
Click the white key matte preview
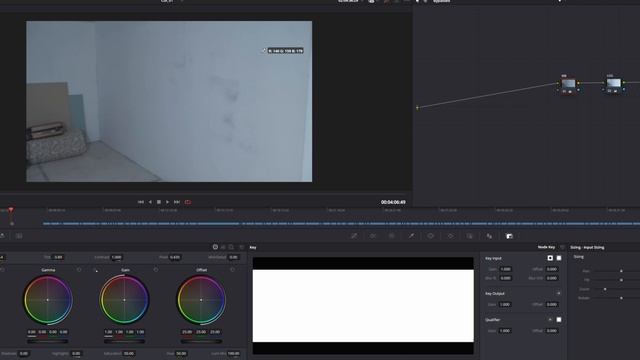tap(363, 306)
